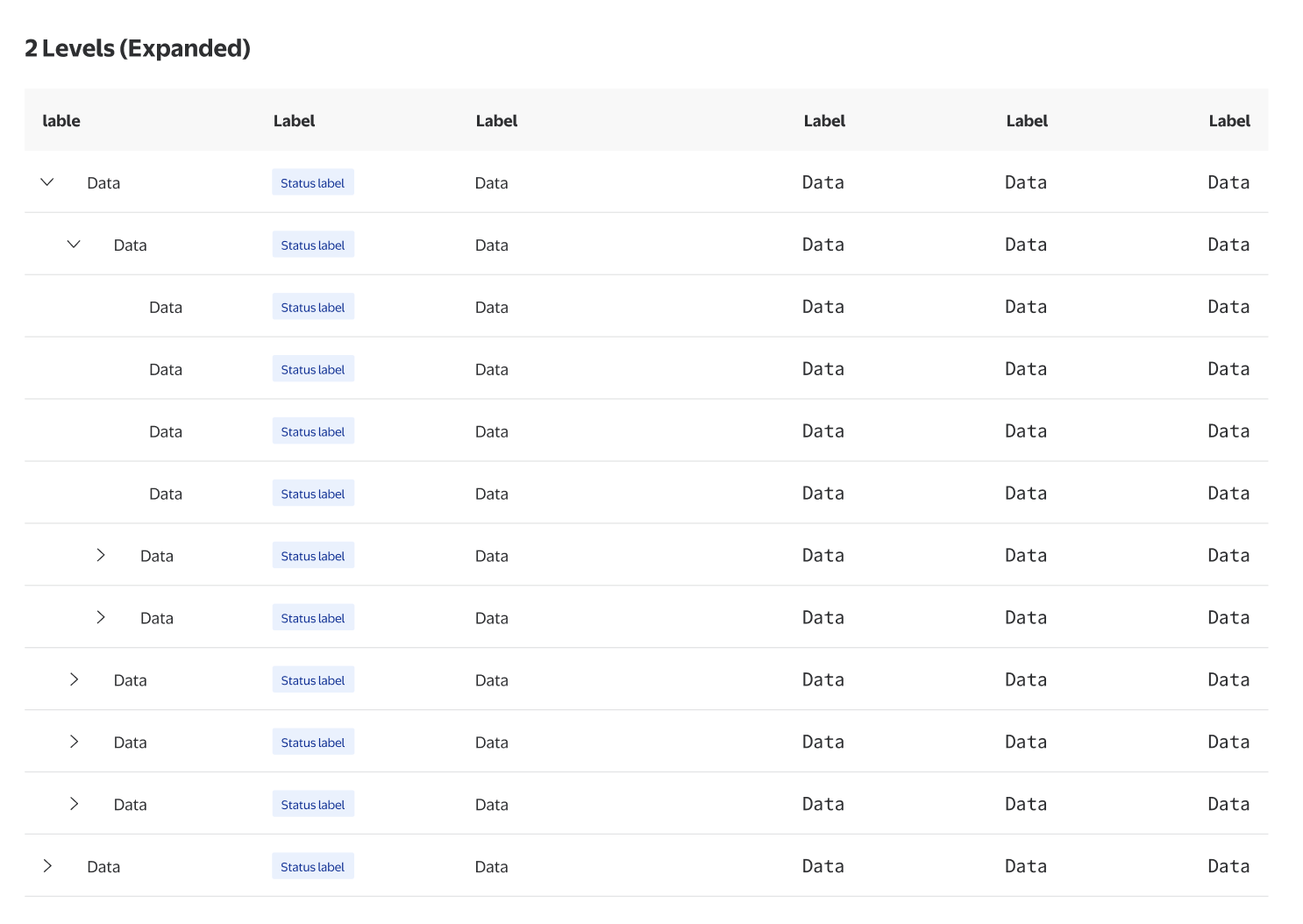This screenshot has height=924, width=1303.
Task: Expand the seventh row using its right chevron
Action: click(101, 556)
